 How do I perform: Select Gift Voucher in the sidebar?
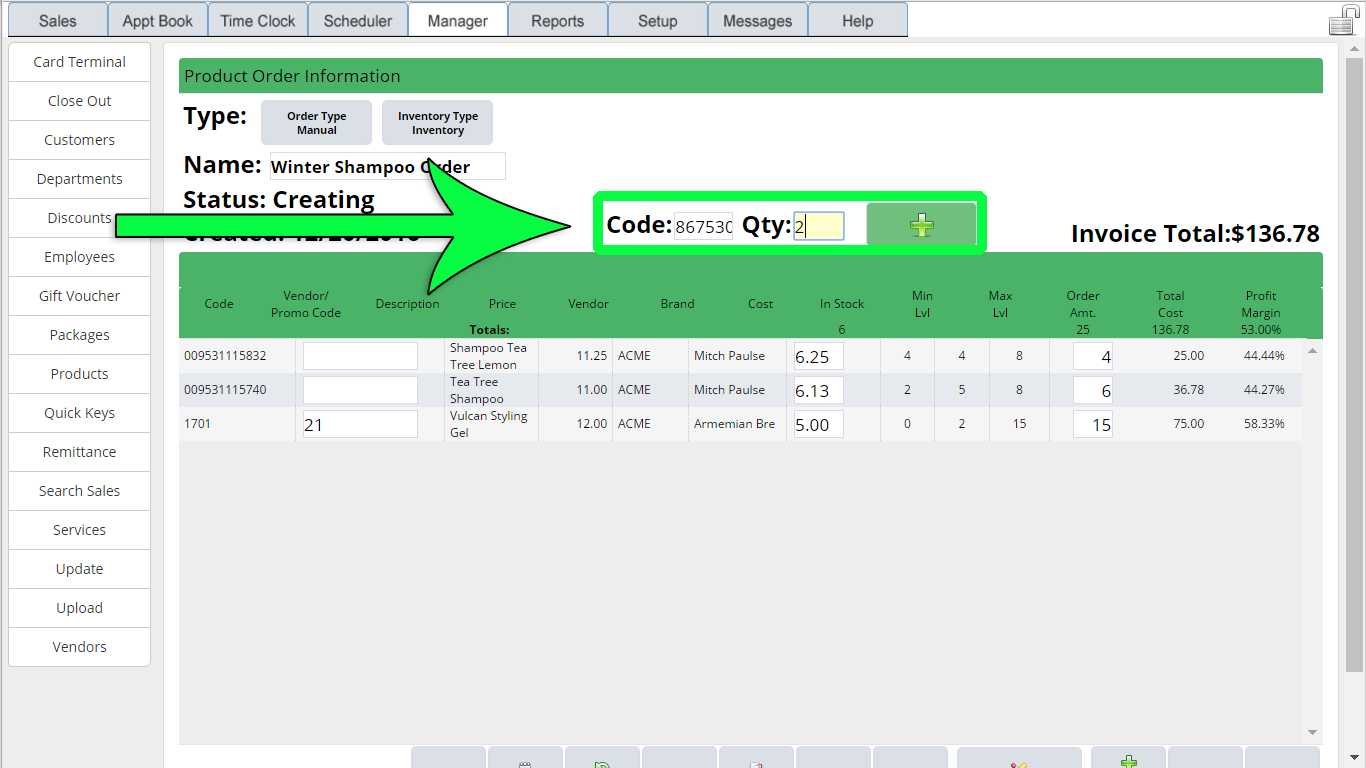79,296
